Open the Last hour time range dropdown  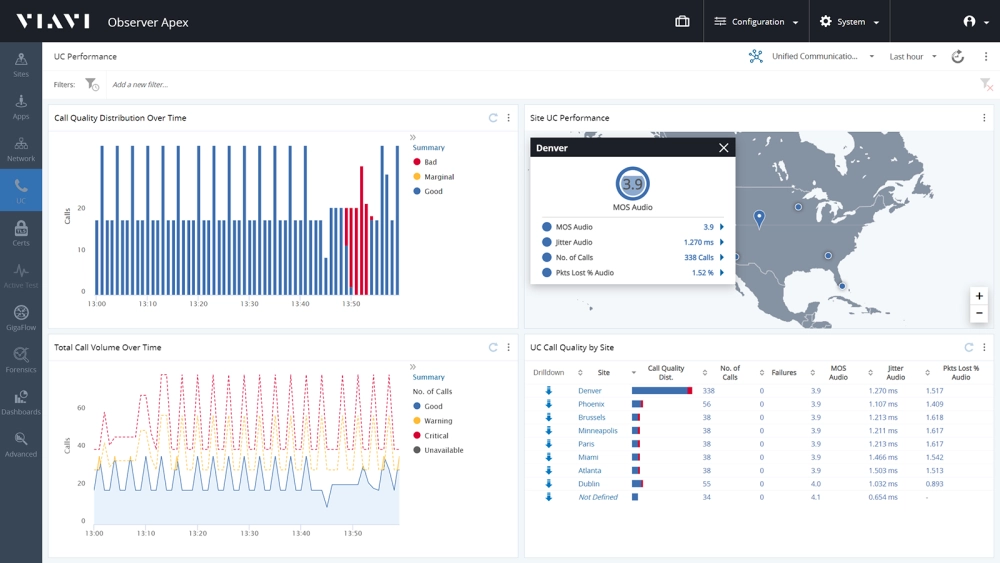click(913, 57)
